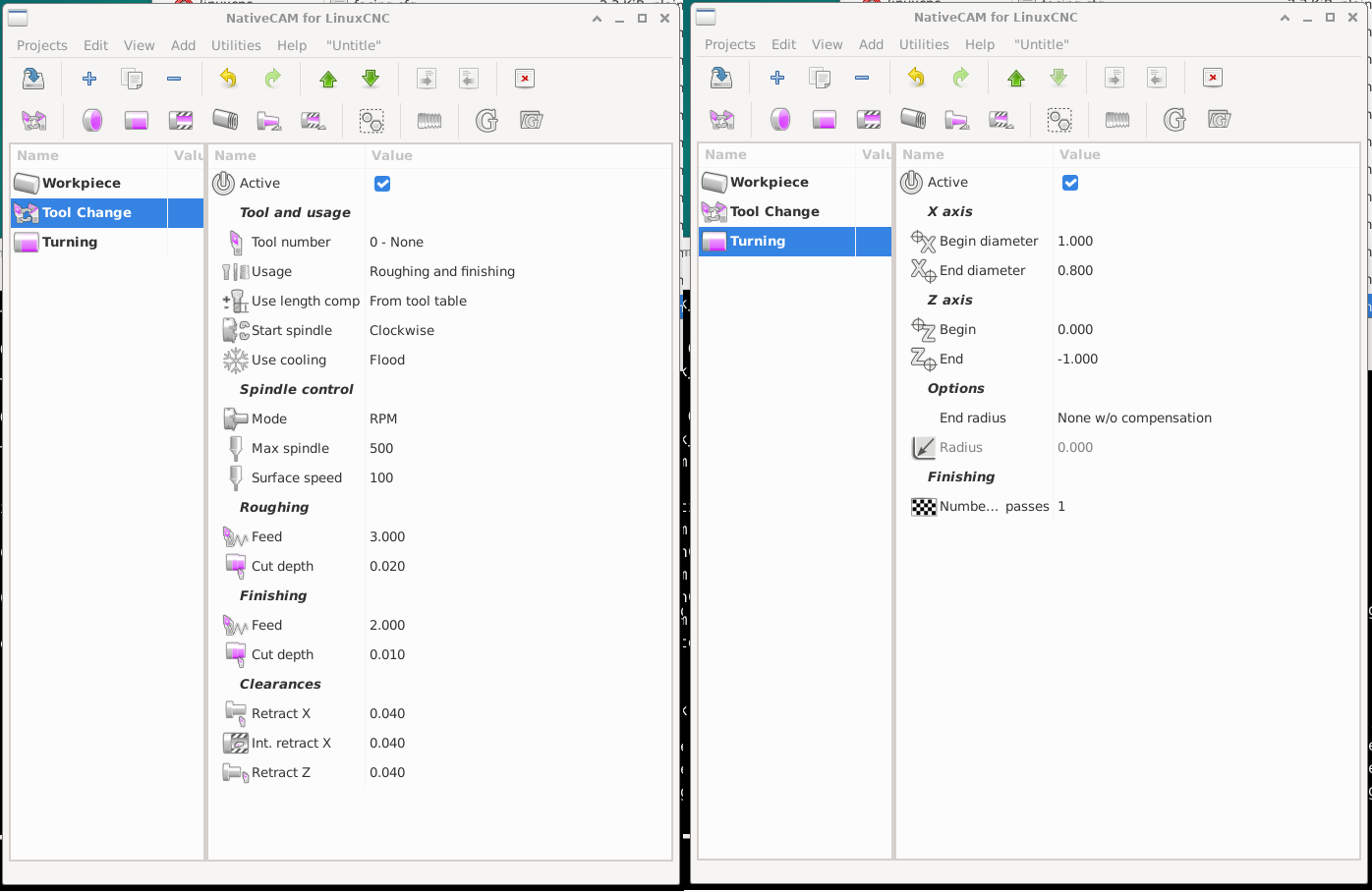The width and height of the screenshot is (1372, 892).
Task: Click the undo arrow in the Tool Change window
Action: [x=228, y=79]
